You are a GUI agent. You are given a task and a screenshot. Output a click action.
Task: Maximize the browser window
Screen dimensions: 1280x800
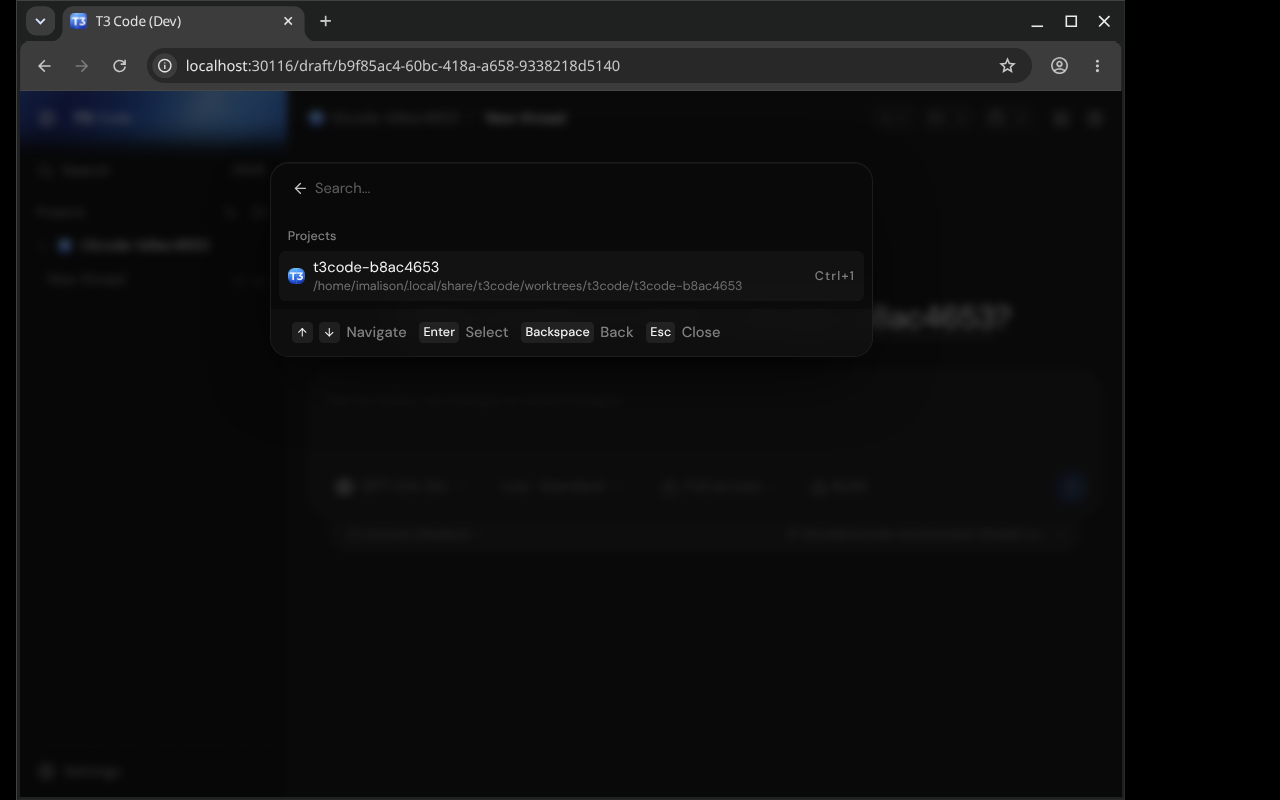[1071, 21]
